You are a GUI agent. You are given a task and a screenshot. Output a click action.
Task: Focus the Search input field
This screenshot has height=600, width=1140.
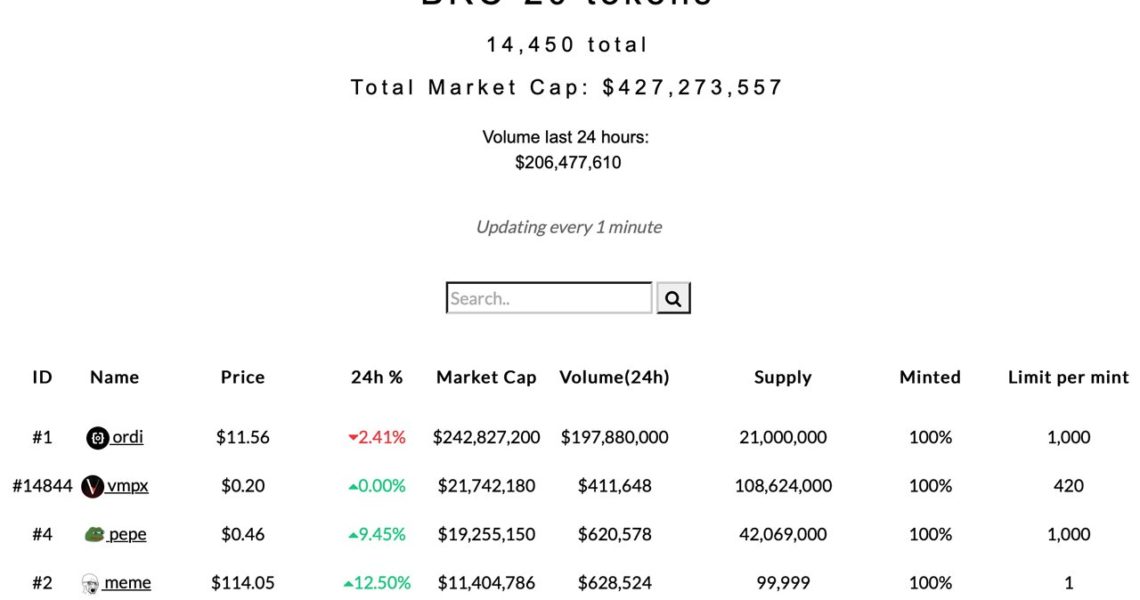(548, 298)
